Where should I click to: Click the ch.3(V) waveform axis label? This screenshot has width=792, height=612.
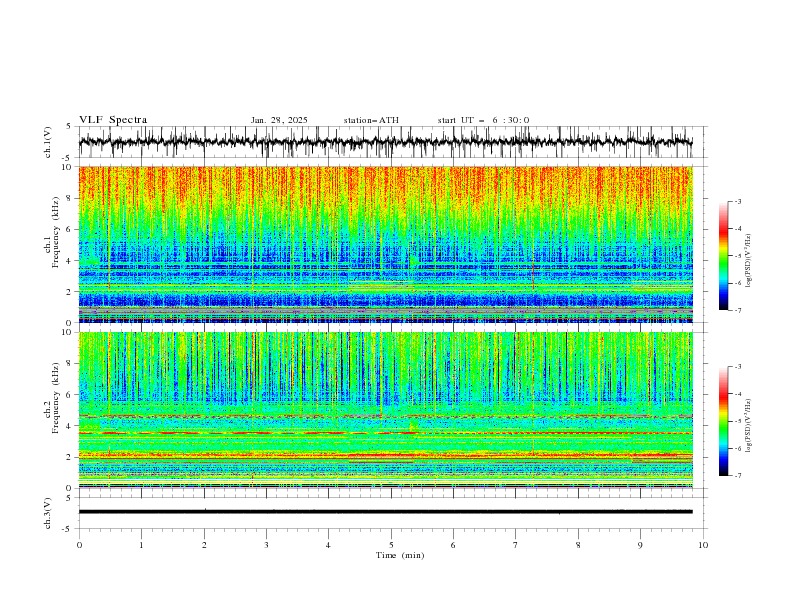(x=48, y=513)
